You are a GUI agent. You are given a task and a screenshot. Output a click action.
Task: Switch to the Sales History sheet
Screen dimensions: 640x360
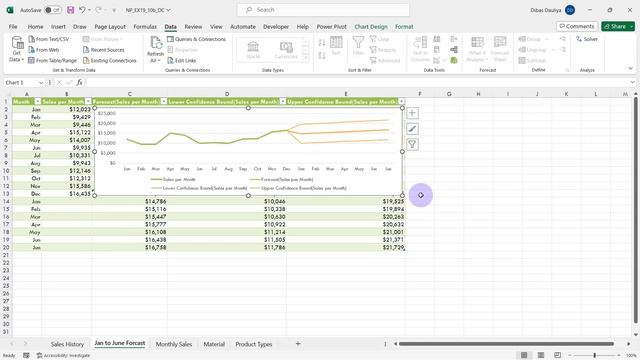pos(67,344)
